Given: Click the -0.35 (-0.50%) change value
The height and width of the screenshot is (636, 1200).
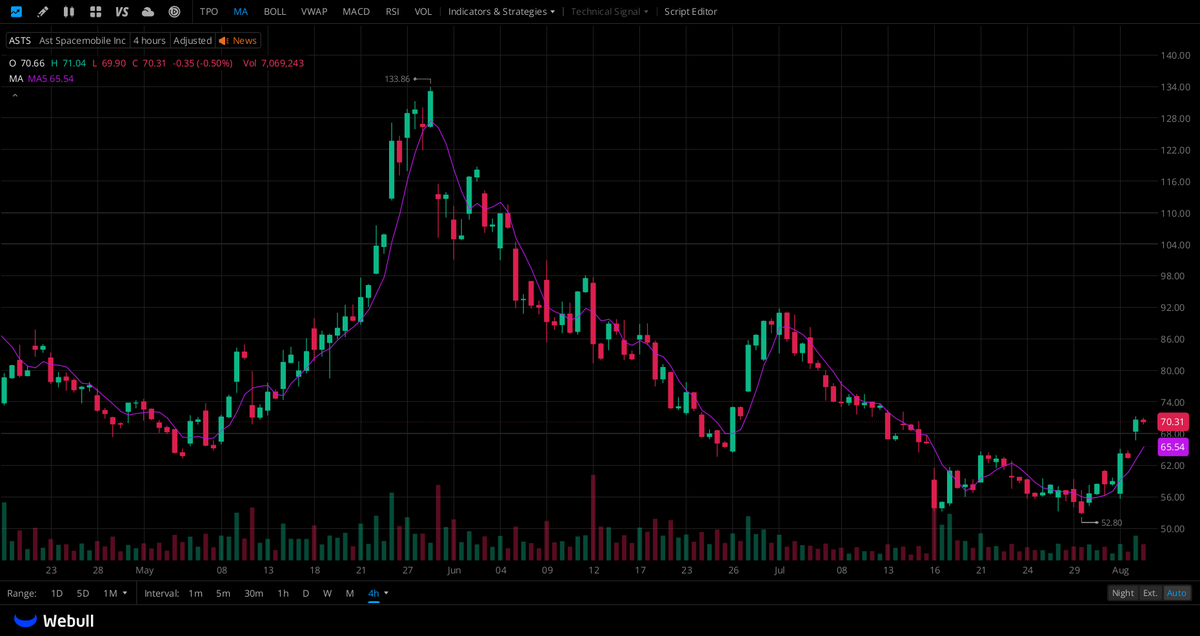Looking at the screenshot, I should point(203,63).
